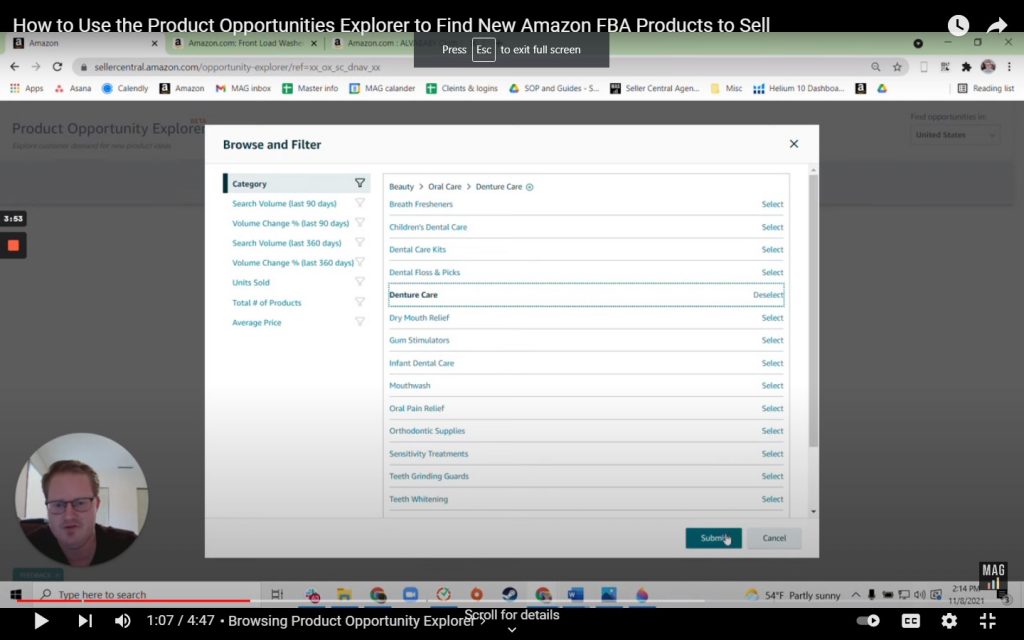The image size is (1024, 640).
Task: Switch to Front Load Washer tab
Action: pyautogui.click(x=245, y=43)
